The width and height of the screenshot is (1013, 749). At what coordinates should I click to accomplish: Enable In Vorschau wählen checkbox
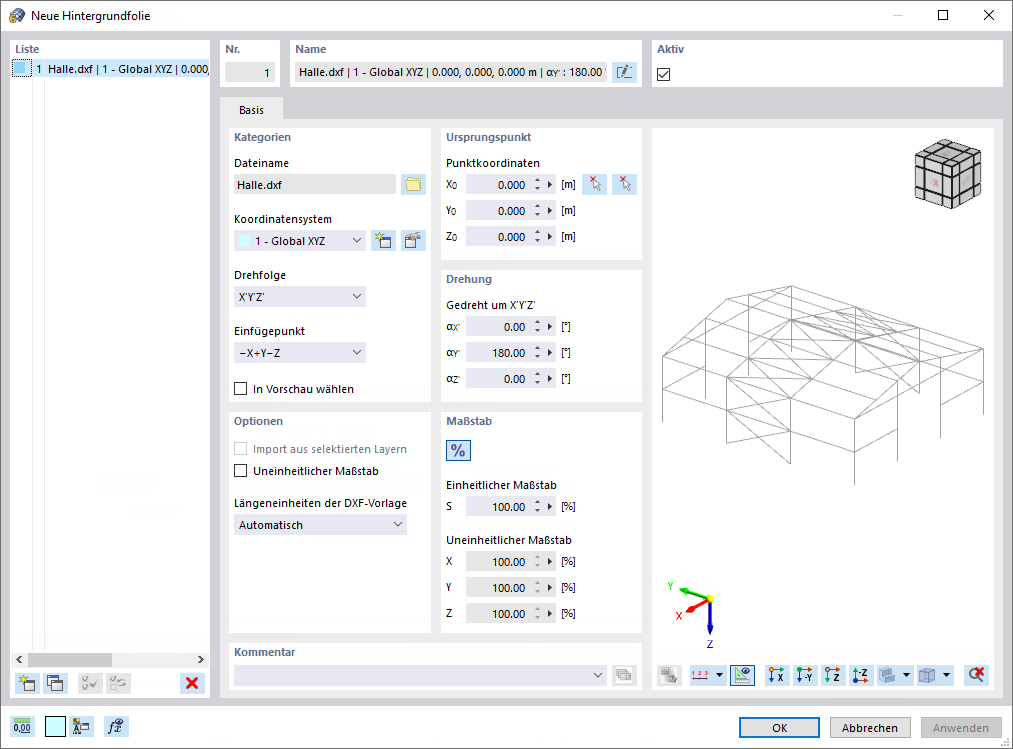click(x=240, y=388)
